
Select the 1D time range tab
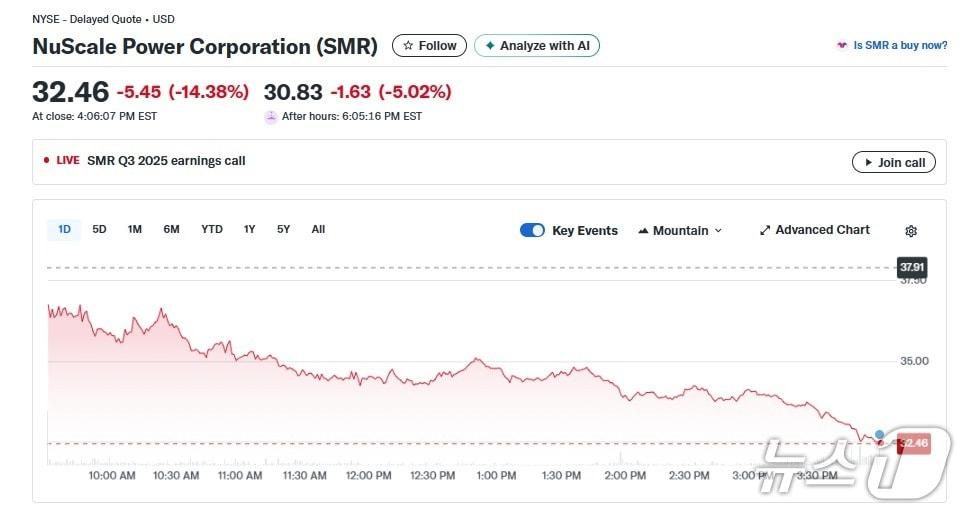pyautogui.click(x=64, y=229)
